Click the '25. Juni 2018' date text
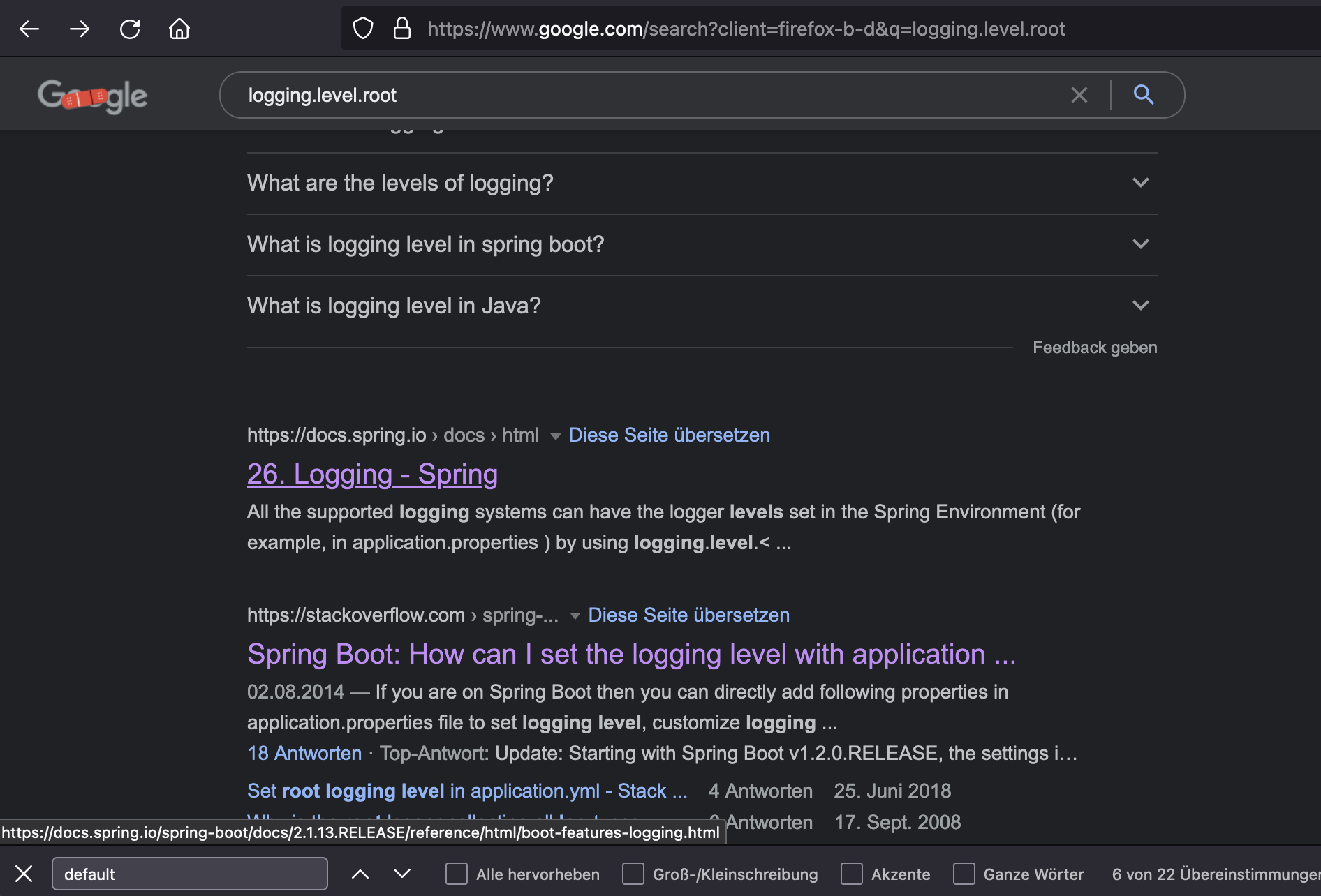Viewport: 1321px width, 896px height. (892, 791)
